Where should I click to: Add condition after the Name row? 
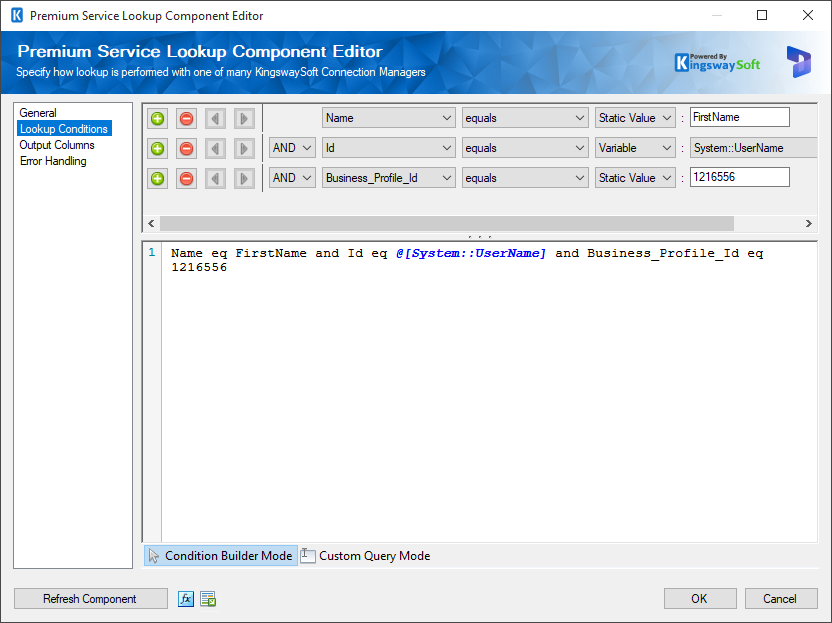(158, 118)
